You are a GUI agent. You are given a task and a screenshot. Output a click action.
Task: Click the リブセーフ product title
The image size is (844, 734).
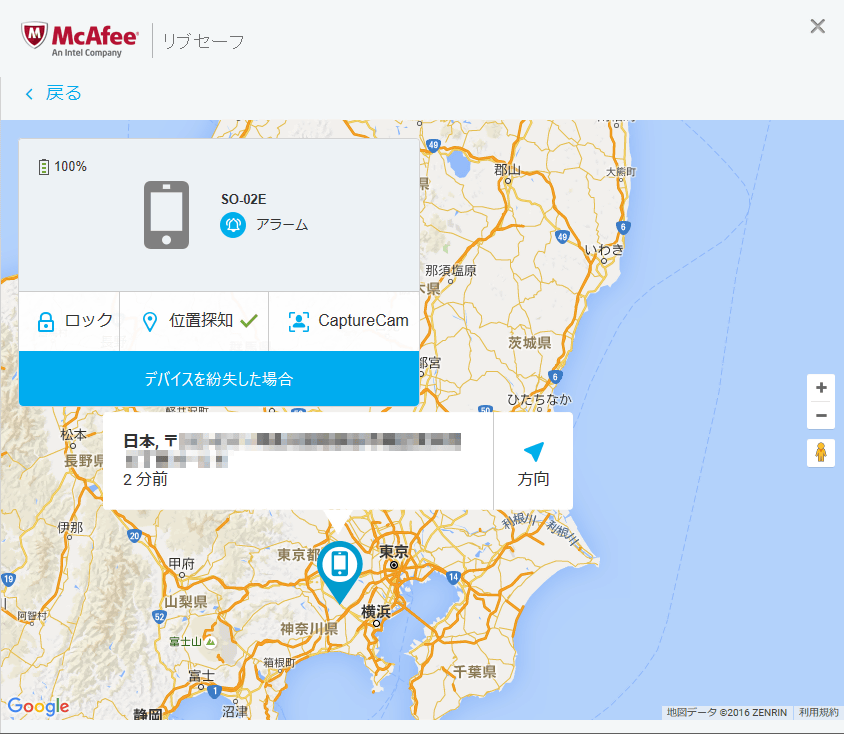203,41
